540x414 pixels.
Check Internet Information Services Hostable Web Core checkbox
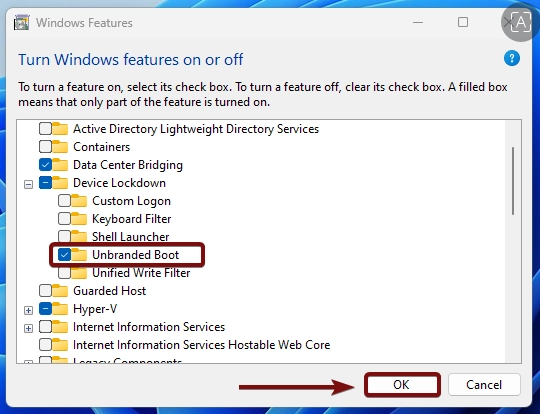45,344
